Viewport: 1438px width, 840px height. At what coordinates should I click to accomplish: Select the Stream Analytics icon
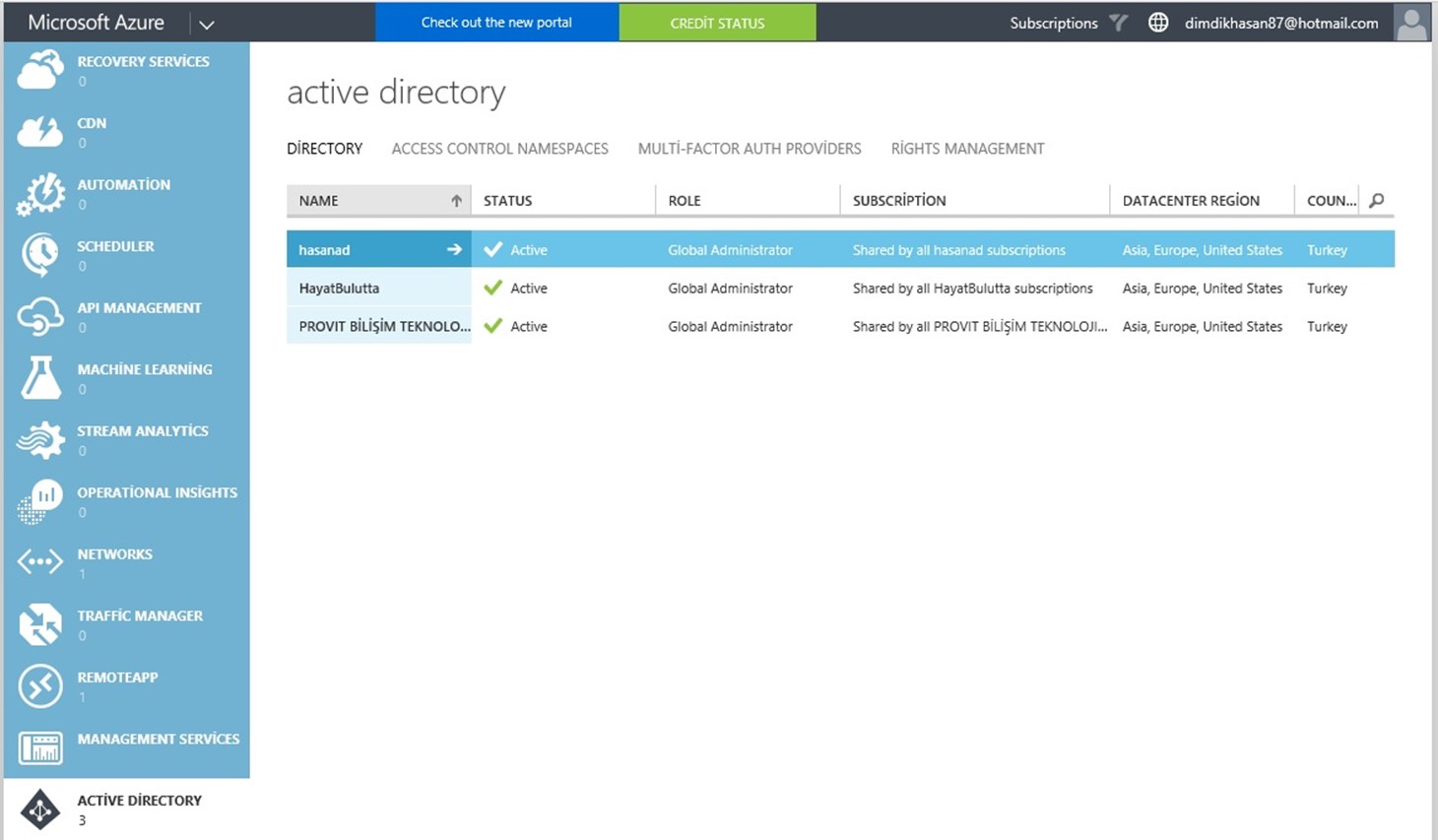40,440
